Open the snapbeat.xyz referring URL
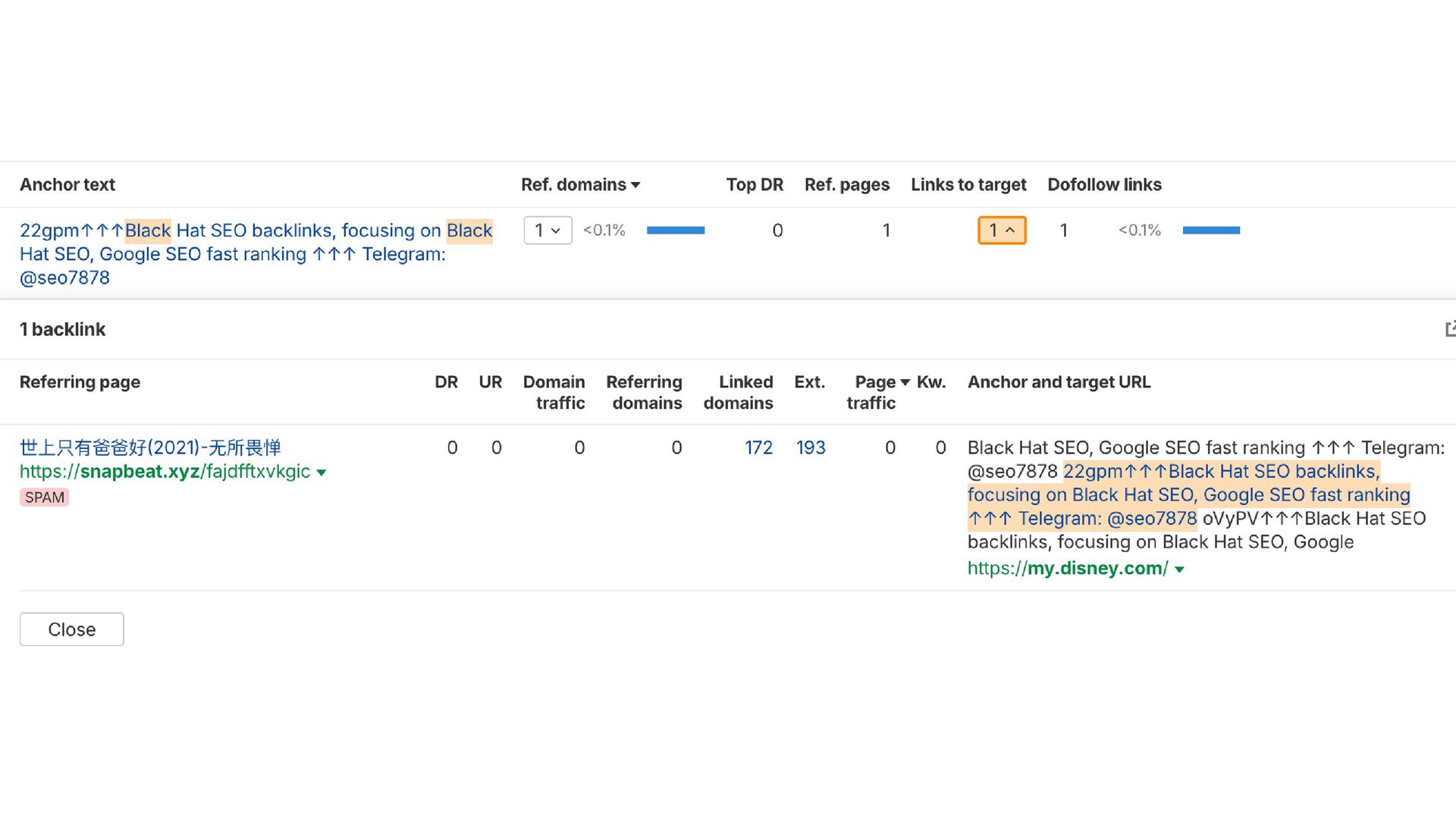Screen dimensions: 1456x819 click(165, 472)
